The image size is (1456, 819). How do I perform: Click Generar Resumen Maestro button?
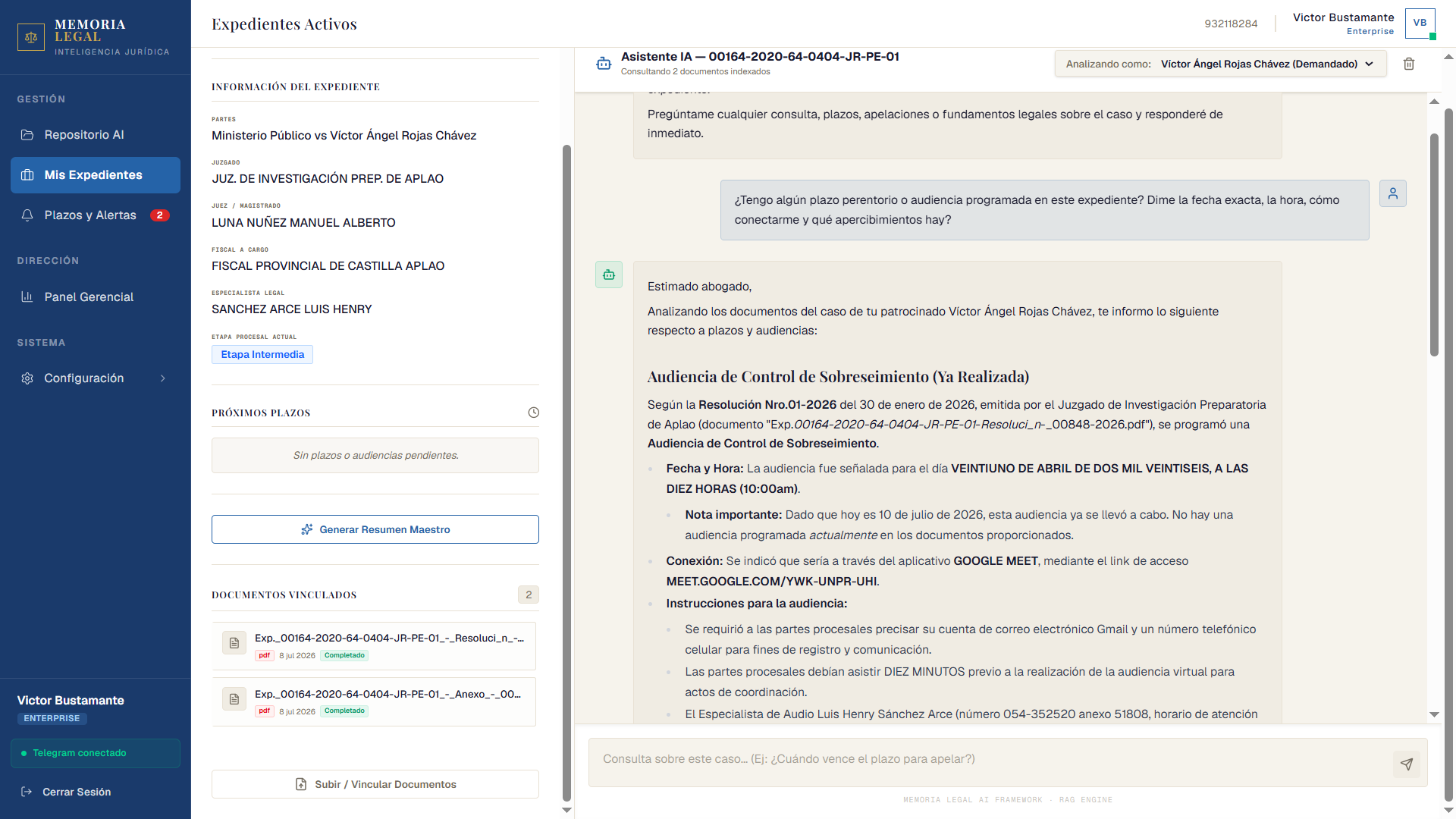point(375,529)
